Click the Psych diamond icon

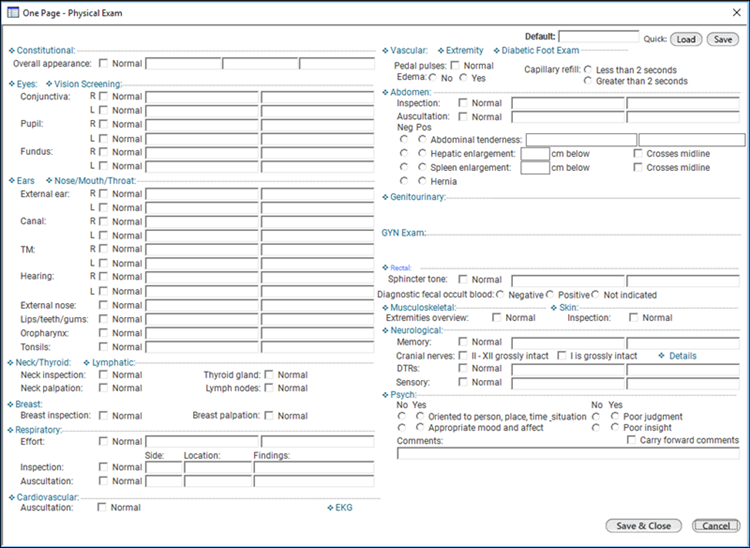(x=386, y=395)
